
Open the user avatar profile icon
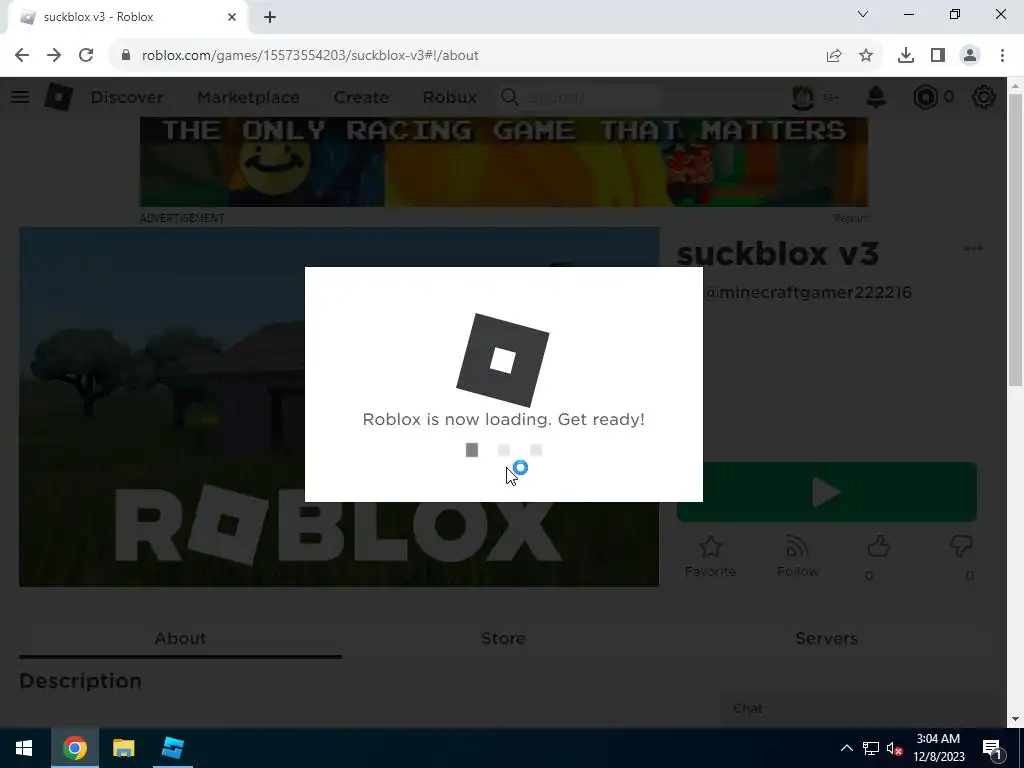(x=803, y=97)
